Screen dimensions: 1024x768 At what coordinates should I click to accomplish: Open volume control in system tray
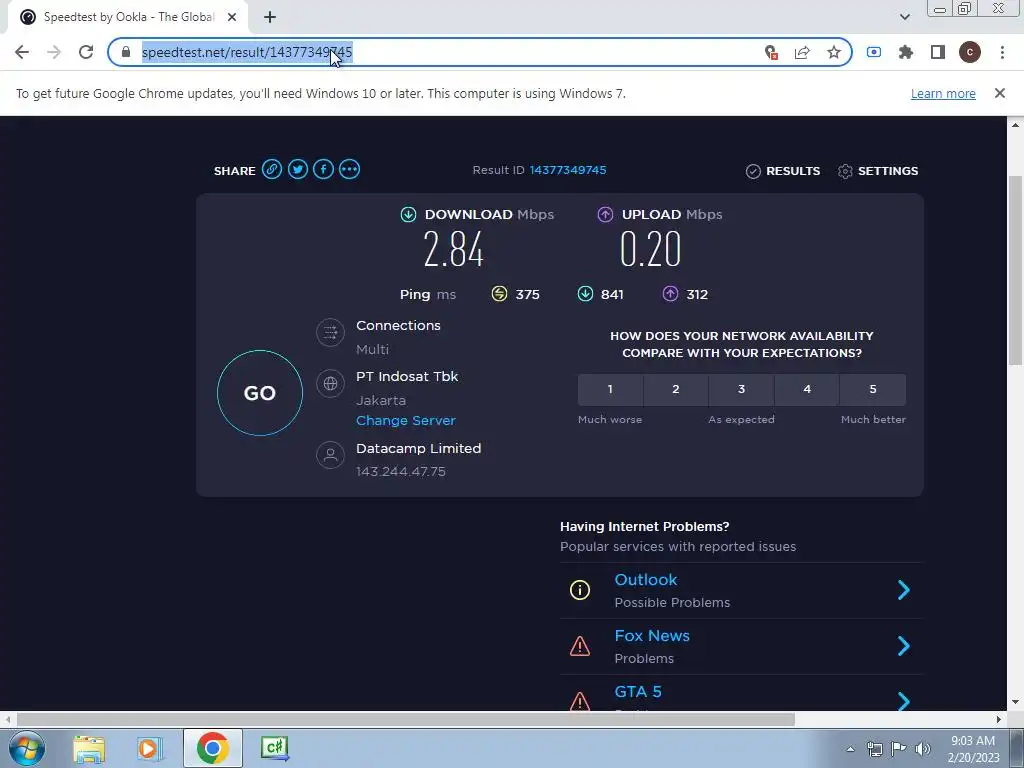point(923,749)
